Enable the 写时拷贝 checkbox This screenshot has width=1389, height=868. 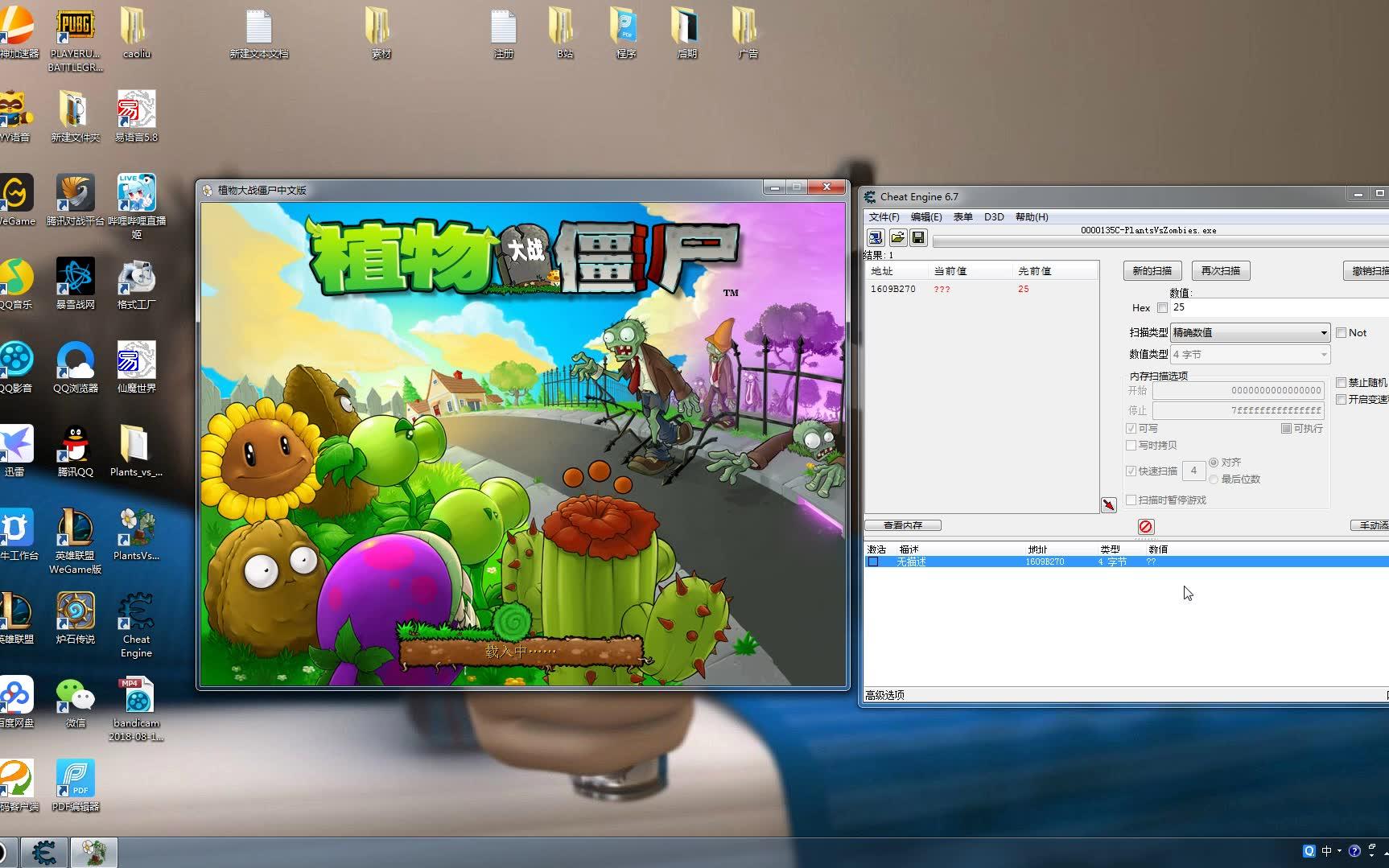click(1131, 445)
